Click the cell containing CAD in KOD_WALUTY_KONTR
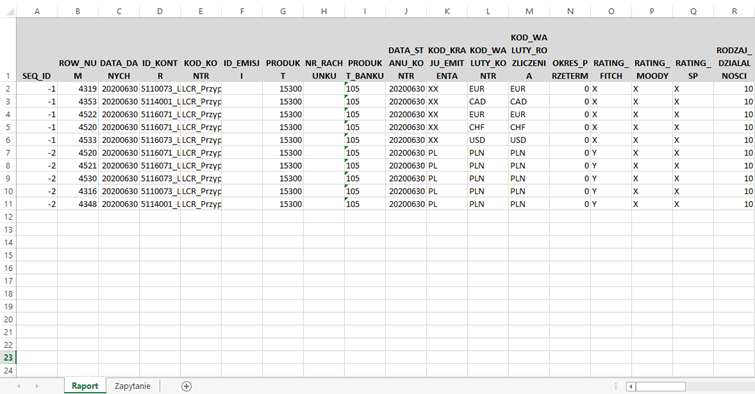The image size is (755, 394). [488, 102]
